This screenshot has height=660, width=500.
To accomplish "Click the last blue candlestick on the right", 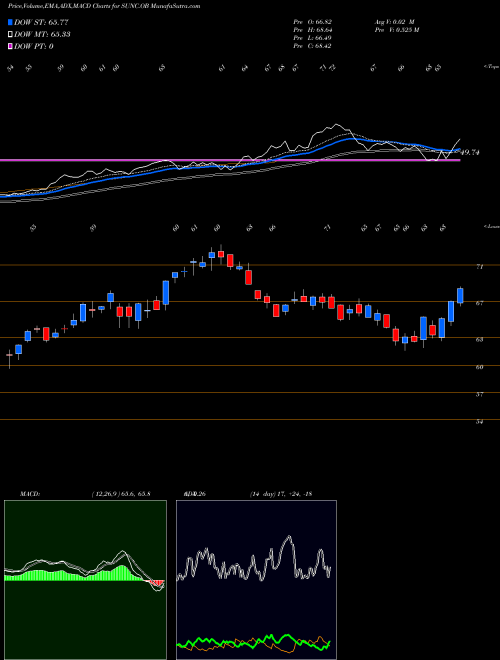I will point(460,295).
